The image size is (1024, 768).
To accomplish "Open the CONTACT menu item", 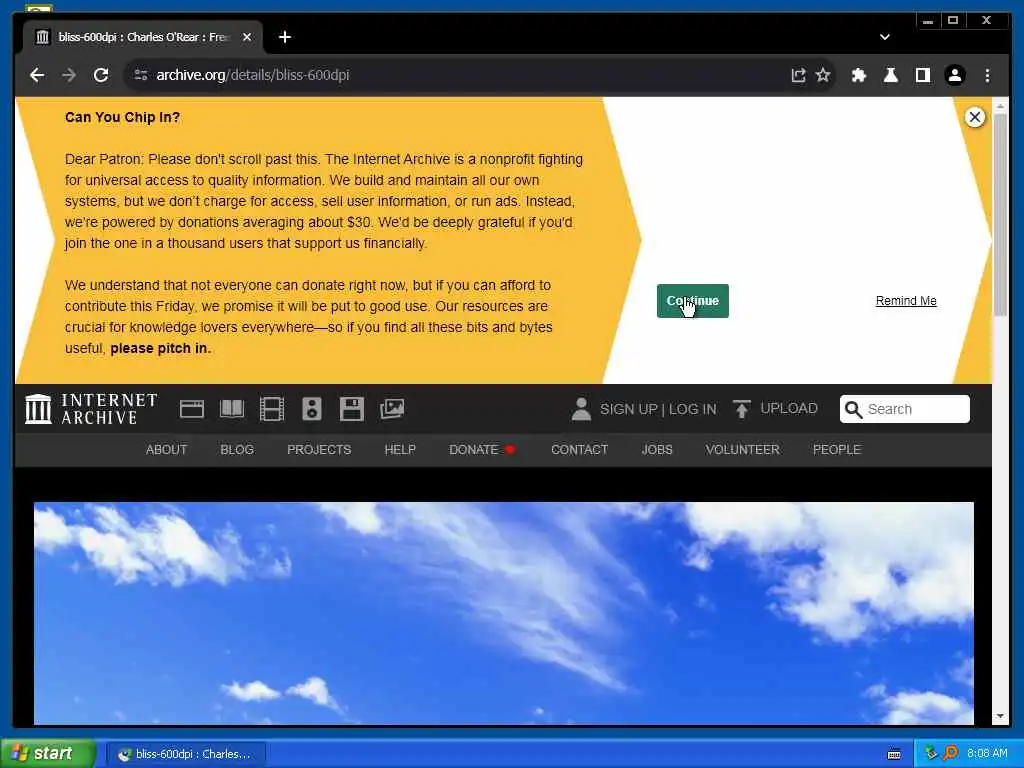I will click(579, 450).
